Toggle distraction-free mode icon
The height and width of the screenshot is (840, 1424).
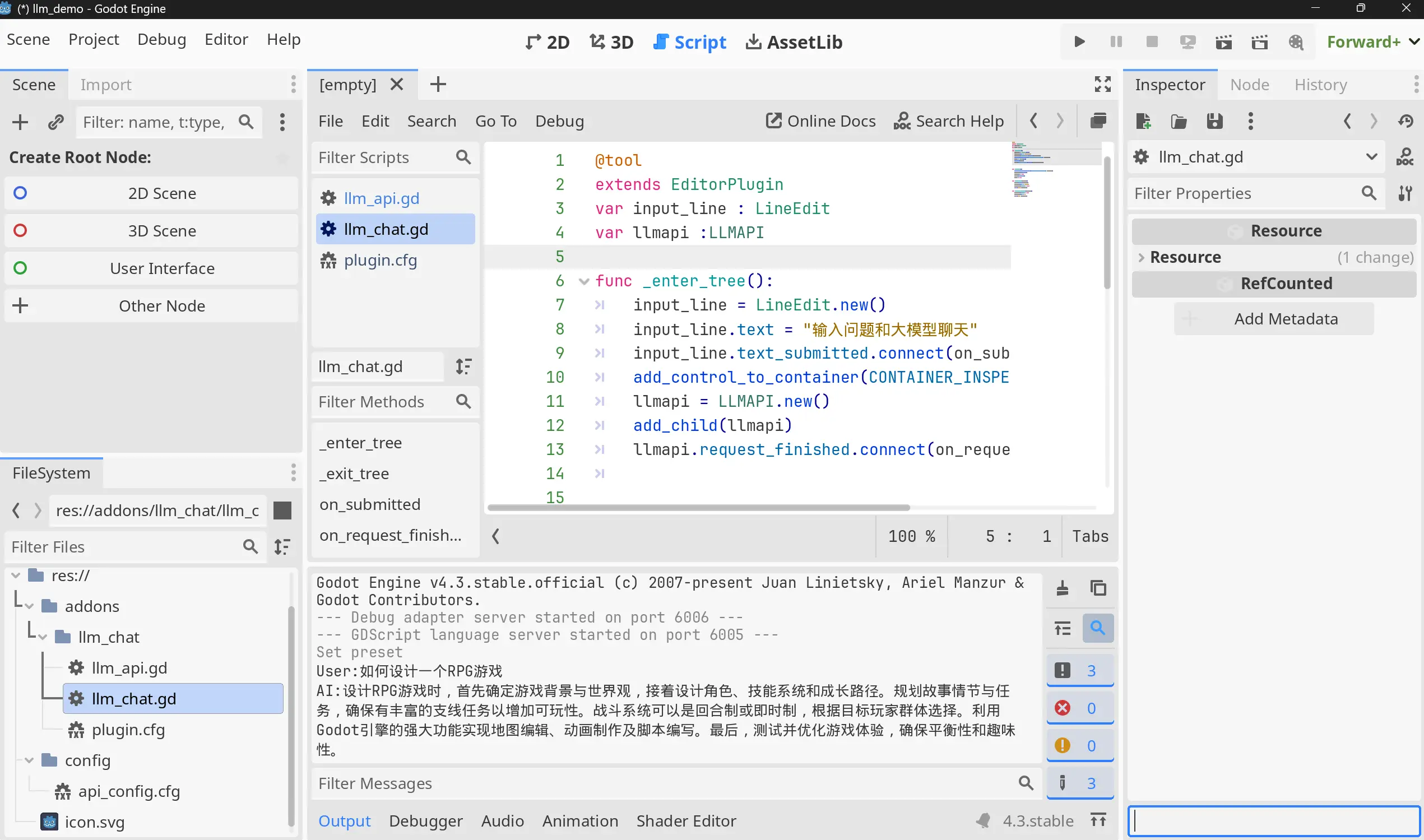tap(1102, 85)
